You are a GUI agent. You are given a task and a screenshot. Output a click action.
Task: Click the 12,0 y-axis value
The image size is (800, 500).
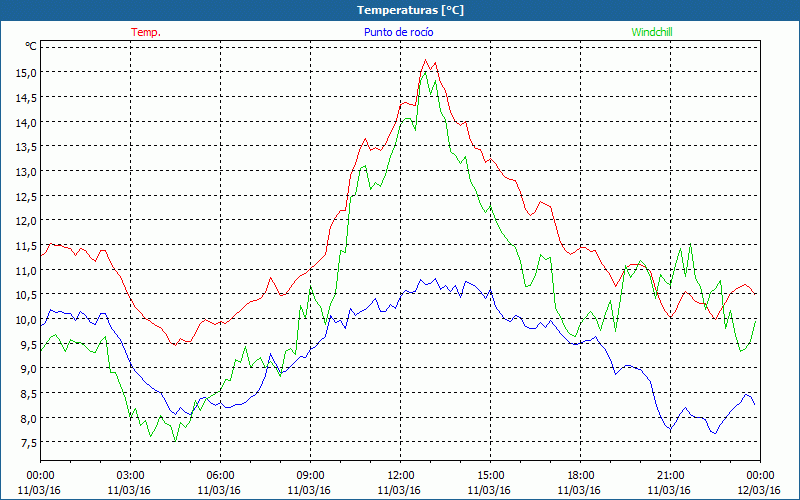pos(26,221)
